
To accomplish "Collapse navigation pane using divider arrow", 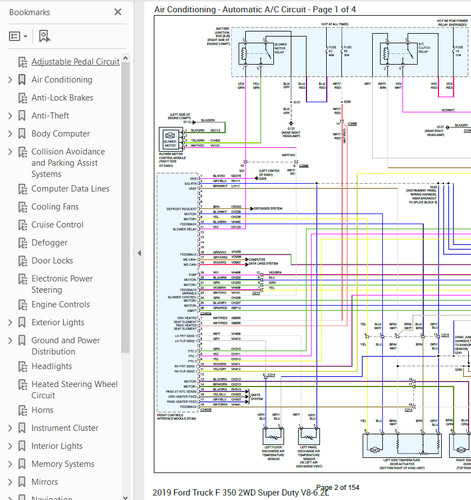I will [x=139, y=253].
